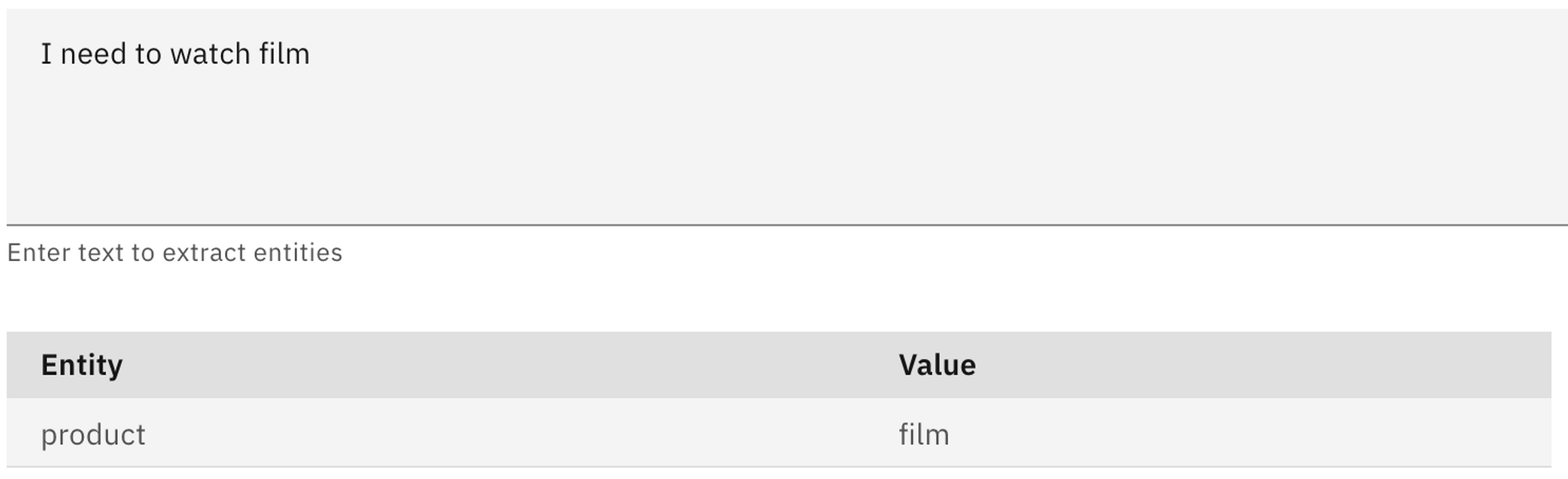Click the 'Entity' column header
Screen dimensions: 1568x479
pyautogui.click(x=82, y=365)
